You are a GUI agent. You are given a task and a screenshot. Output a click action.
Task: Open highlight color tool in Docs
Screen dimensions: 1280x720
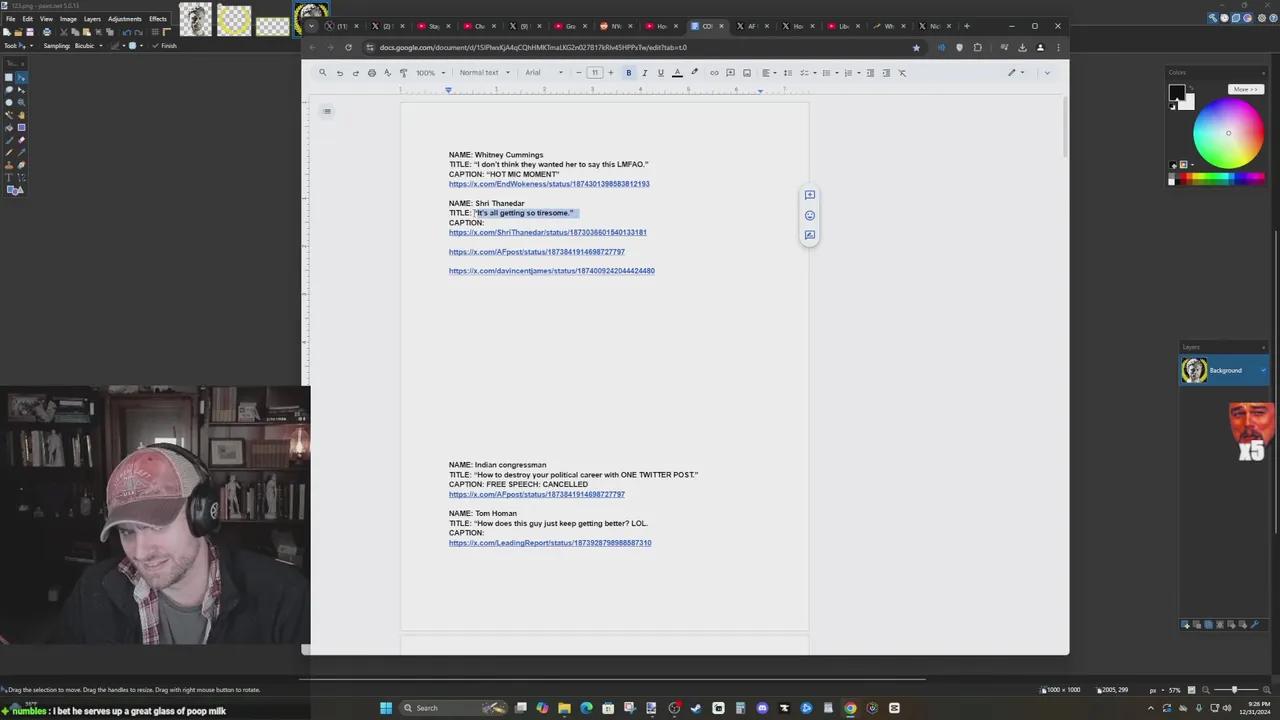tap(694, 72)
